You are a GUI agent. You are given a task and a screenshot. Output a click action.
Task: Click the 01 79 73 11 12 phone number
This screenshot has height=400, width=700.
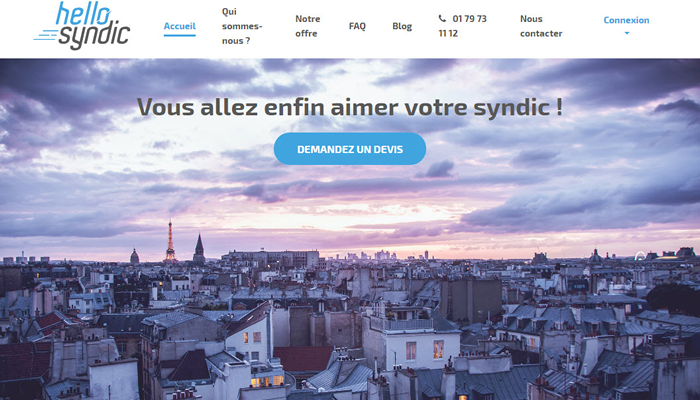[462, 26]
